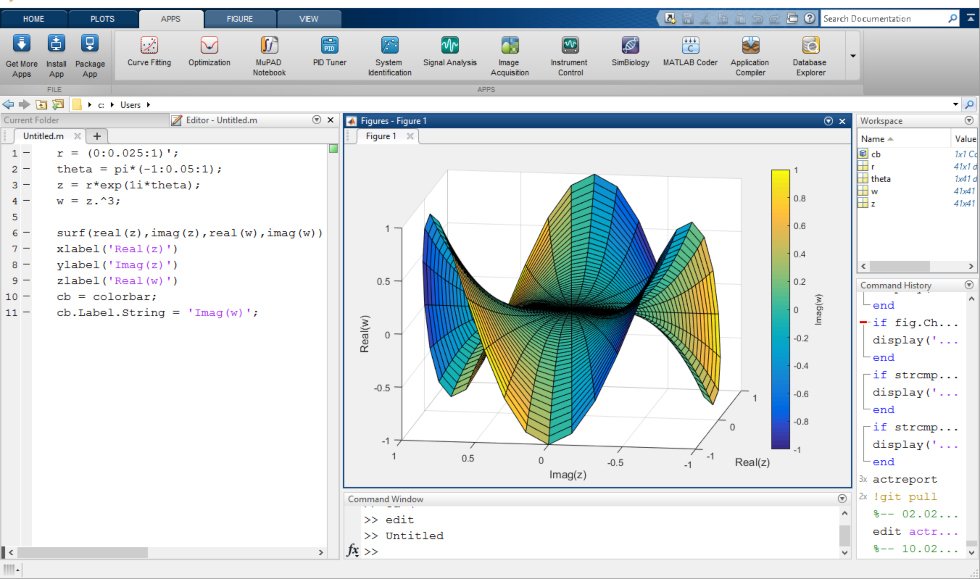
Task: Open MuPAD Notebook app
Action: click(x=269, y=56)
